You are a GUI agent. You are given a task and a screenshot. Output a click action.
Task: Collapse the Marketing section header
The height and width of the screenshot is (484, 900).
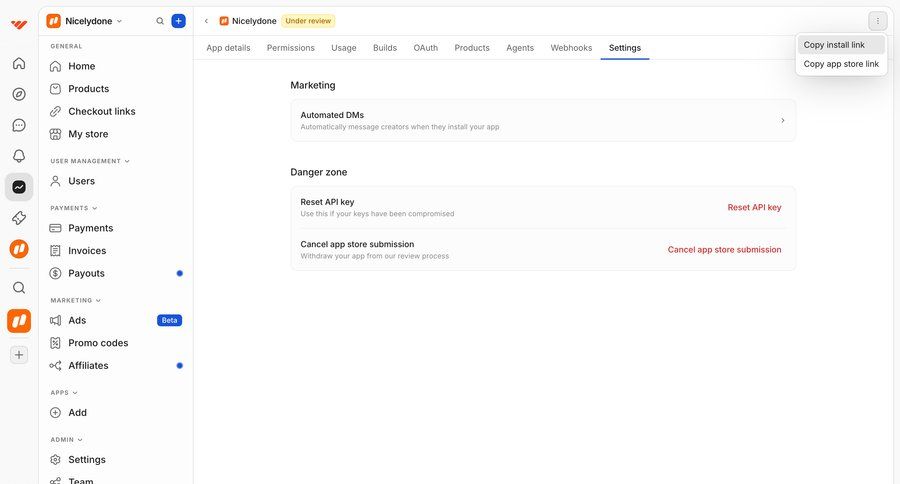pos(75,300)
